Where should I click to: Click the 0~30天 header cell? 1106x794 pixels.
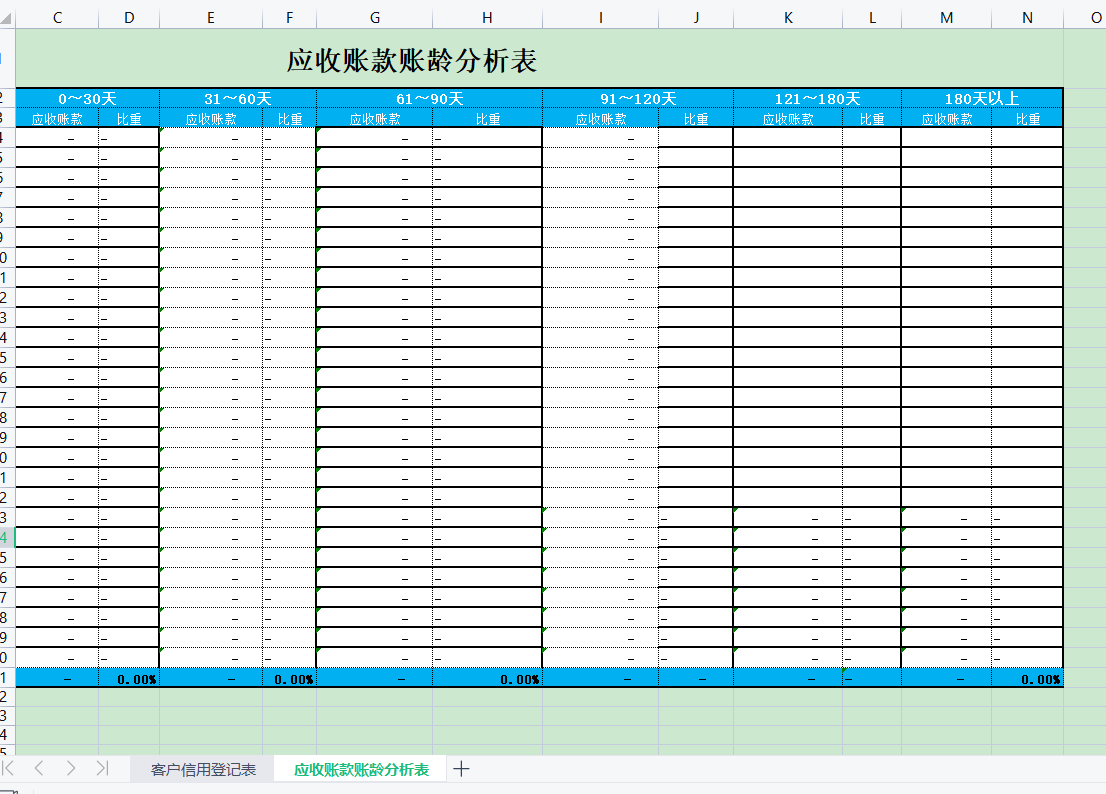pos(87,99)
